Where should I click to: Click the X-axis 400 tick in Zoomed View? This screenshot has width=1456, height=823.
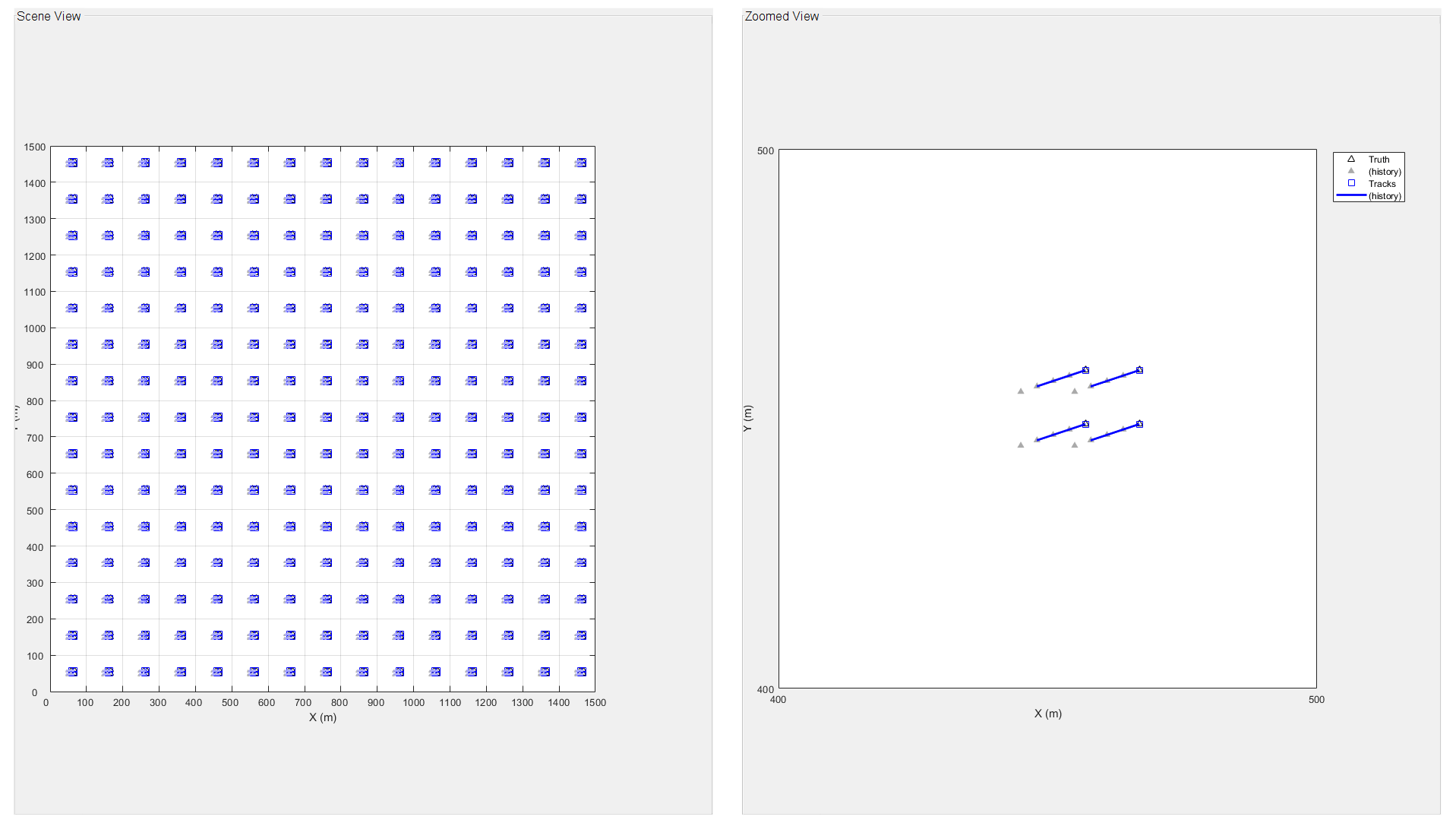pyautogui.click(x=779, y=700)
